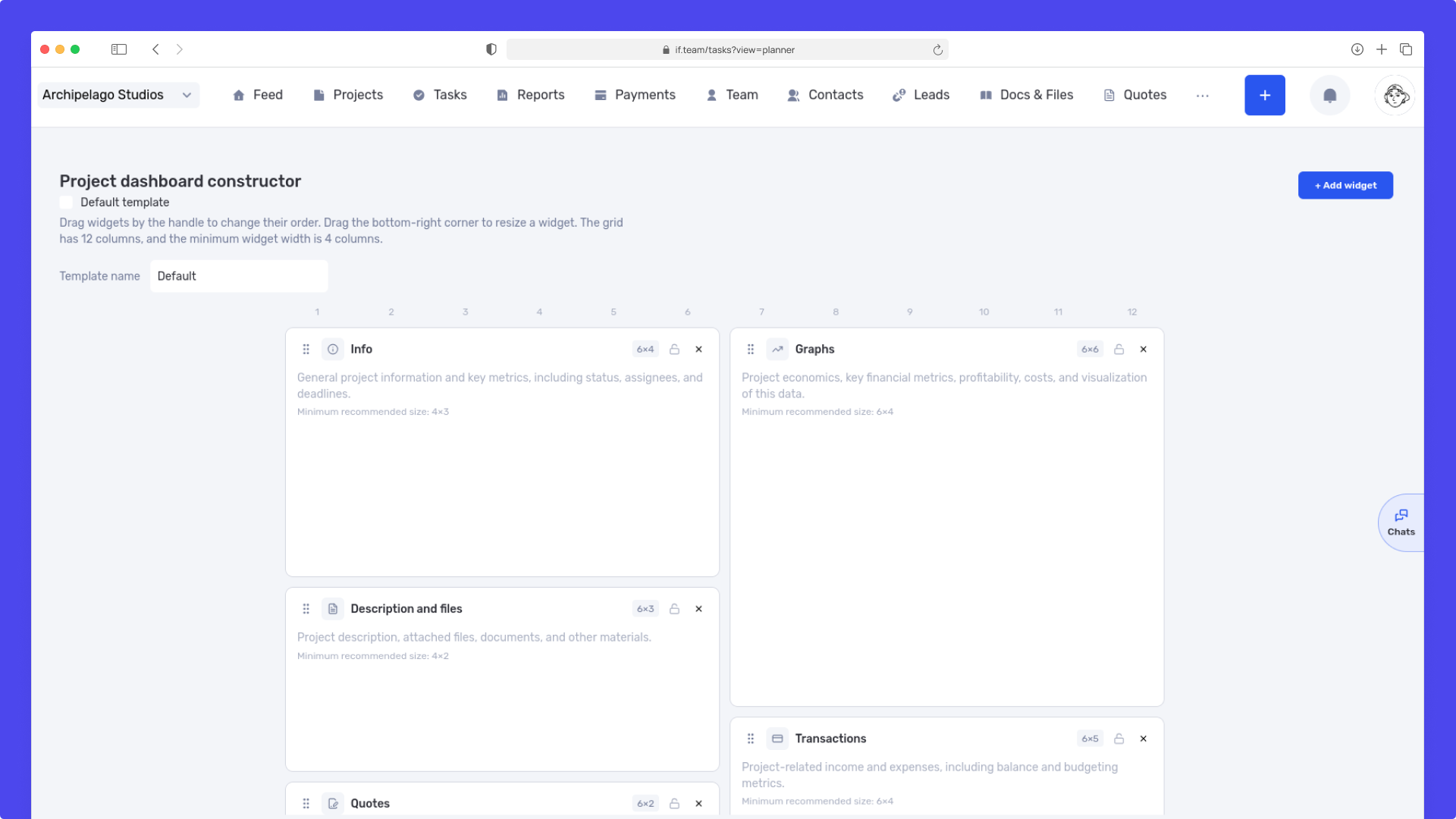This screenshot has width=1456, height=819.
Task: Open the Info widget 6×4 size selector
Action: (x=645, y=350)
